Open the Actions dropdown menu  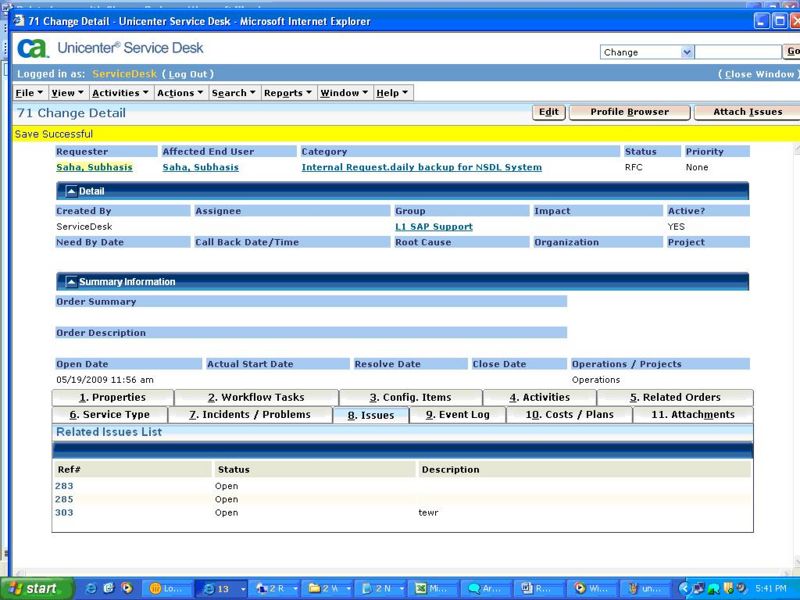pyautogui.click(x=180, y=92)
